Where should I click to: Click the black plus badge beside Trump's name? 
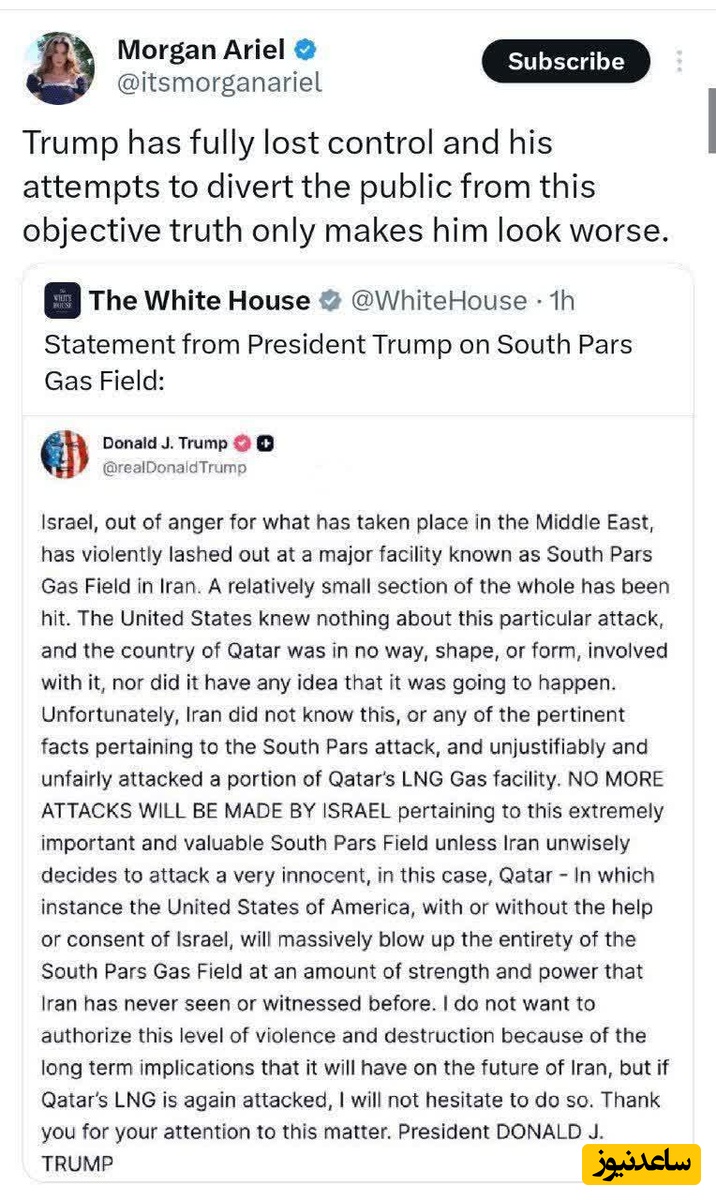[x=265, y=443]
